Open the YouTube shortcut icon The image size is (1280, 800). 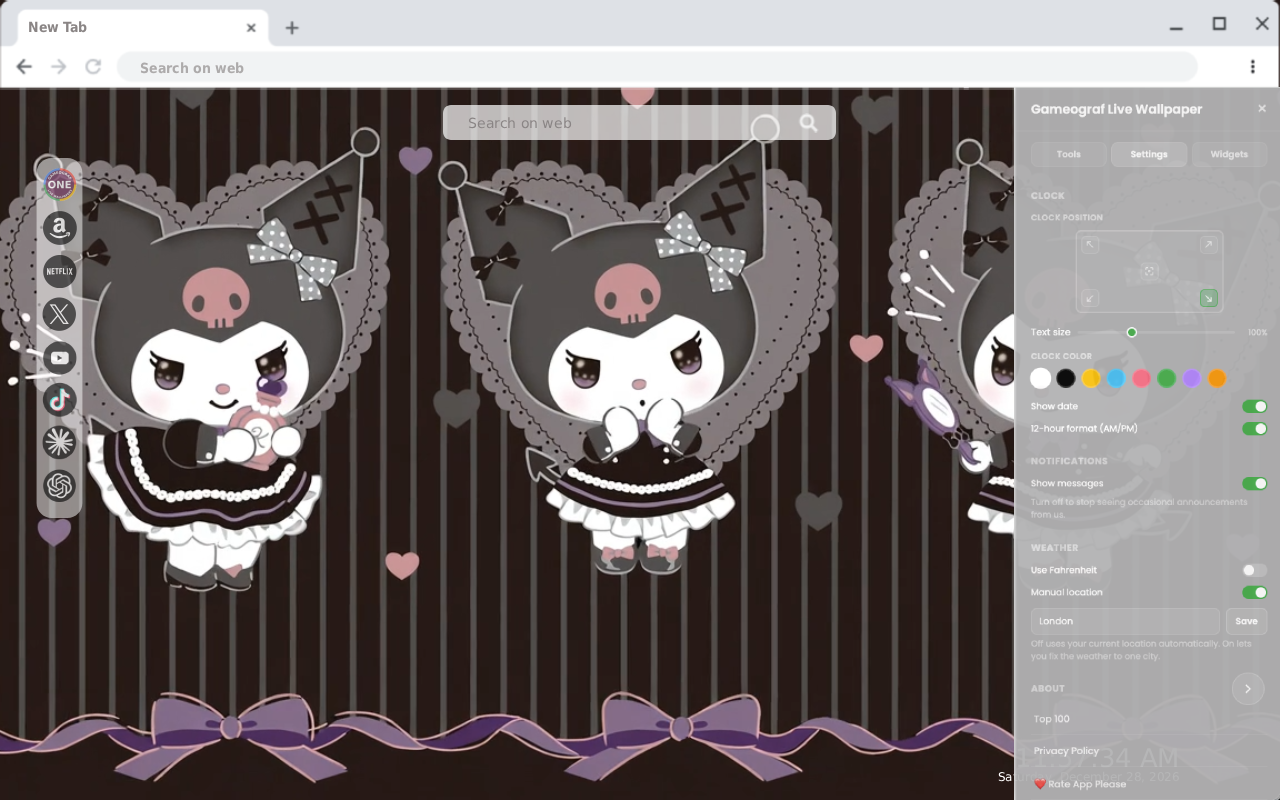tap(60, 357)
